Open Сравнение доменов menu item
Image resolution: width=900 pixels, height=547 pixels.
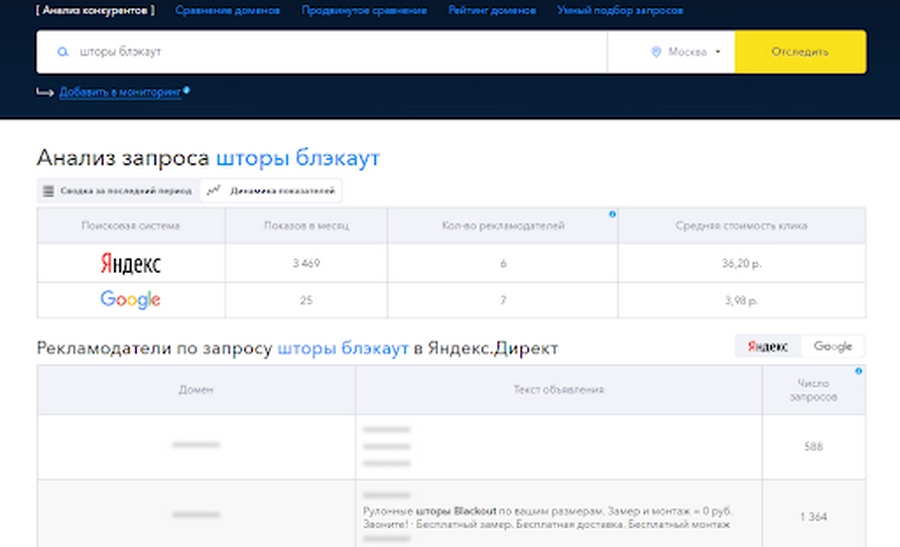pos(227,10)
